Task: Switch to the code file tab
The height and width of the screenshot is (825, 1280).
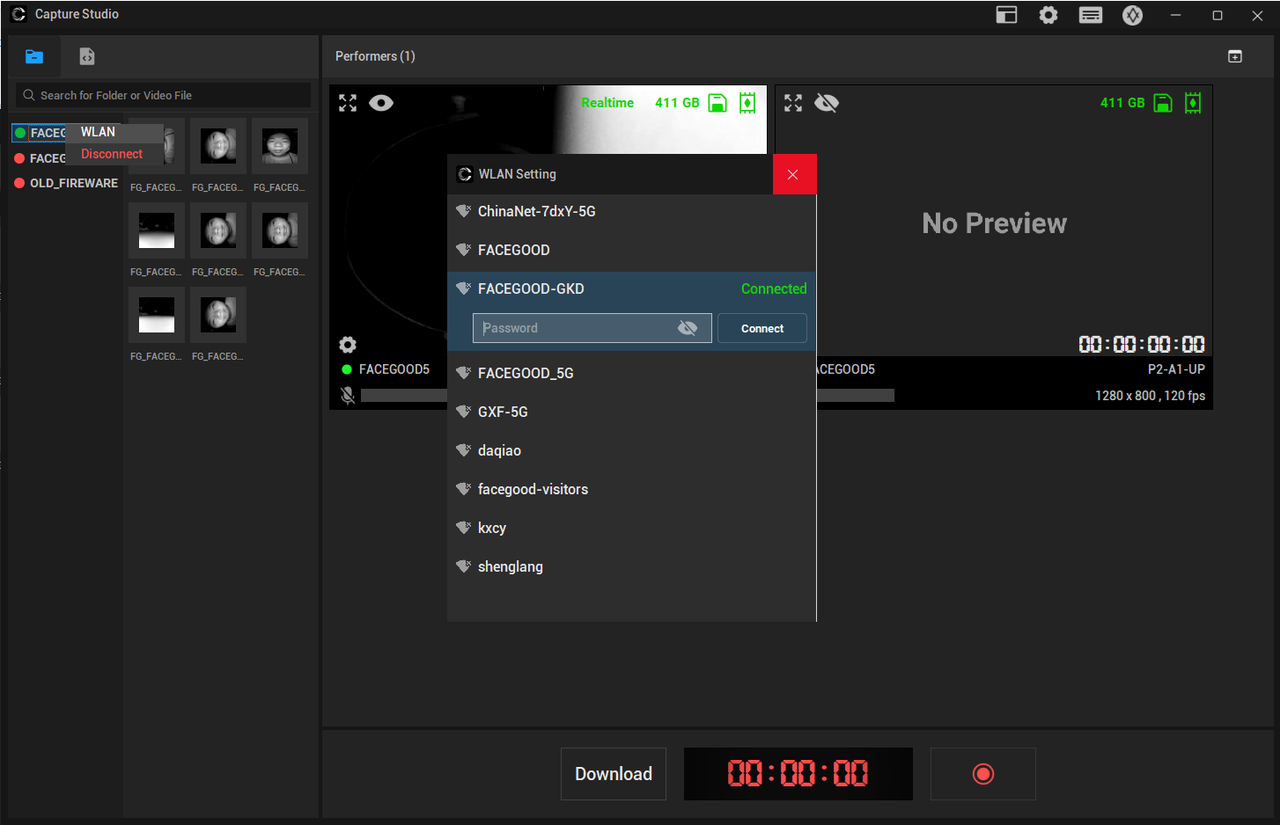Action: coord(87,57)
